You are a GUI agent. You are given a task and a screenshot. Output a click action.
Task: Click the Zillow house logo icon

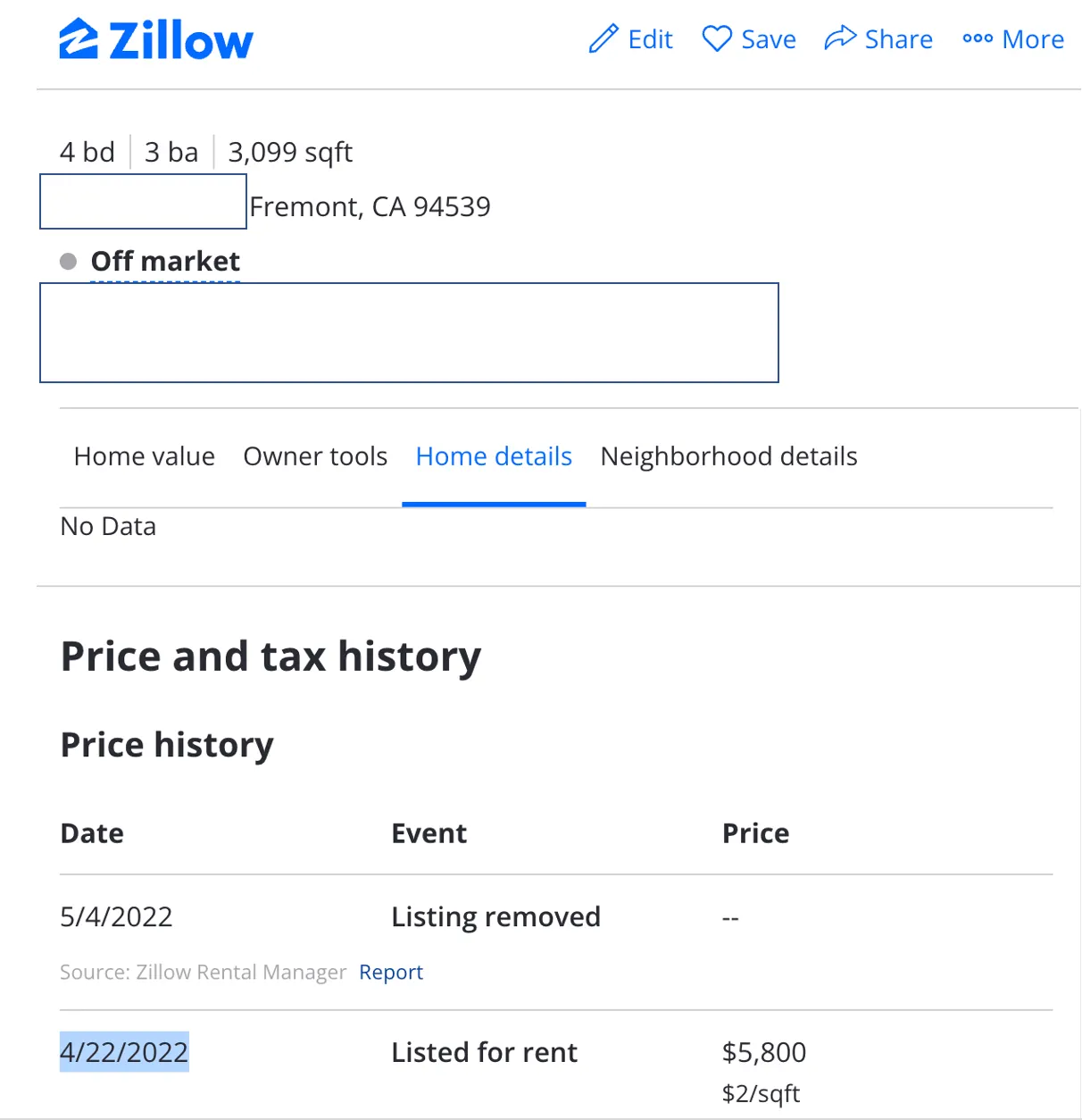[79, 39]
